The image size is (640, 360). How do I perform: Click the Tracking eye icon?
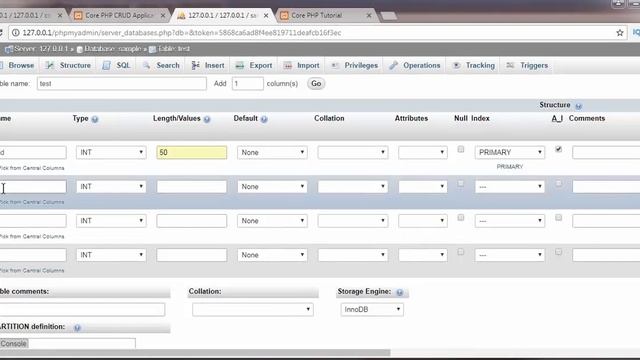456,65
